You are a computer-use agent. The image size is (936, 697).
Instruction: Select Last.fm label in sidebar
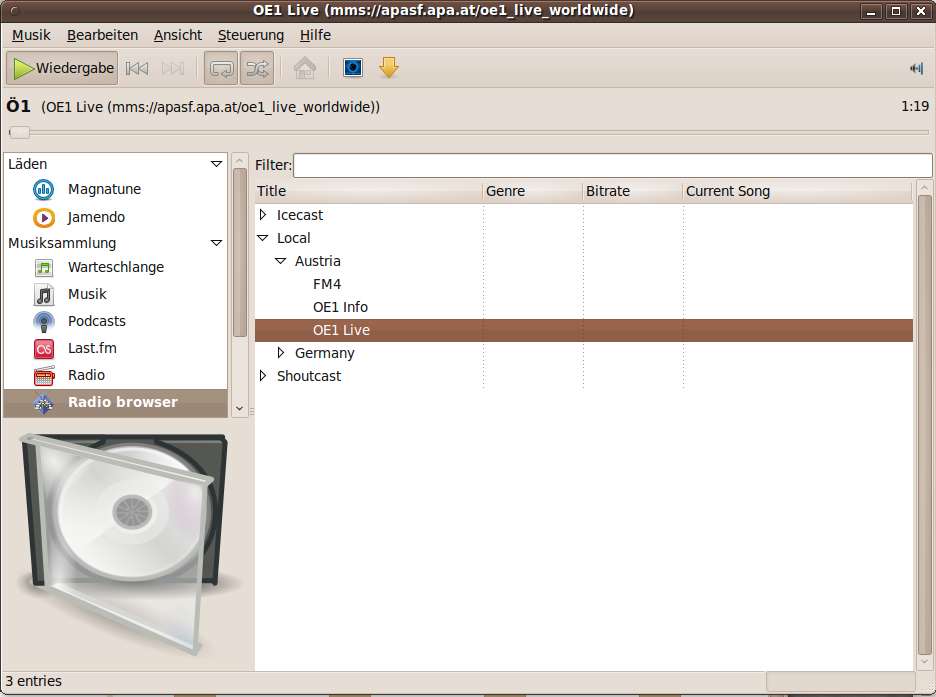click(x=92, y=348)
